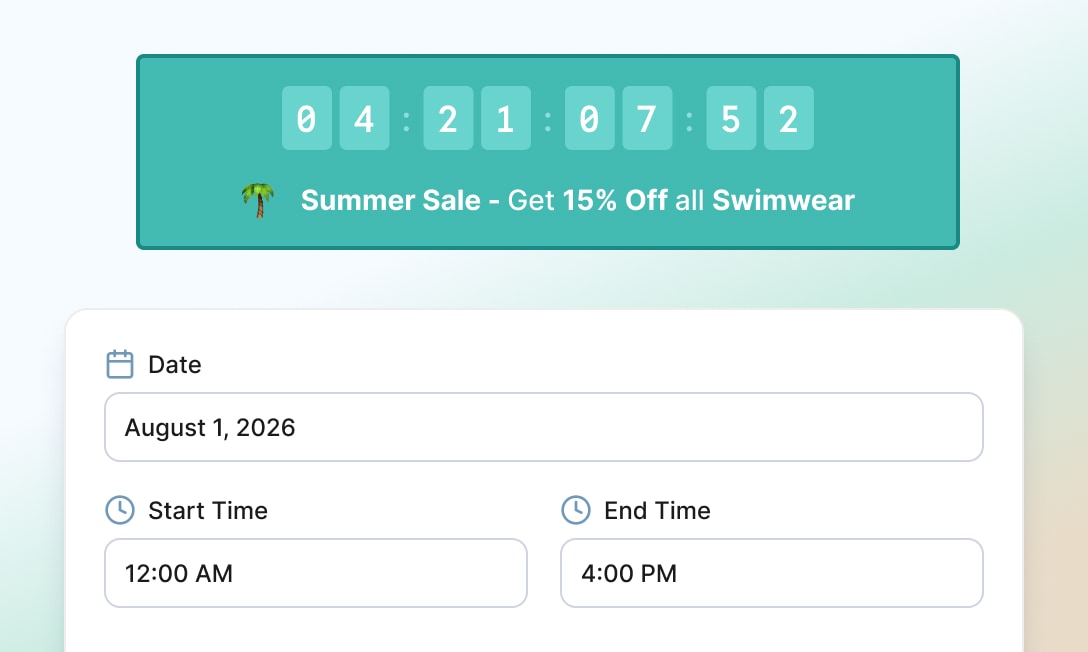Click the colon separator between hours and minutes

pyautogui.click(x=406, y=118)
